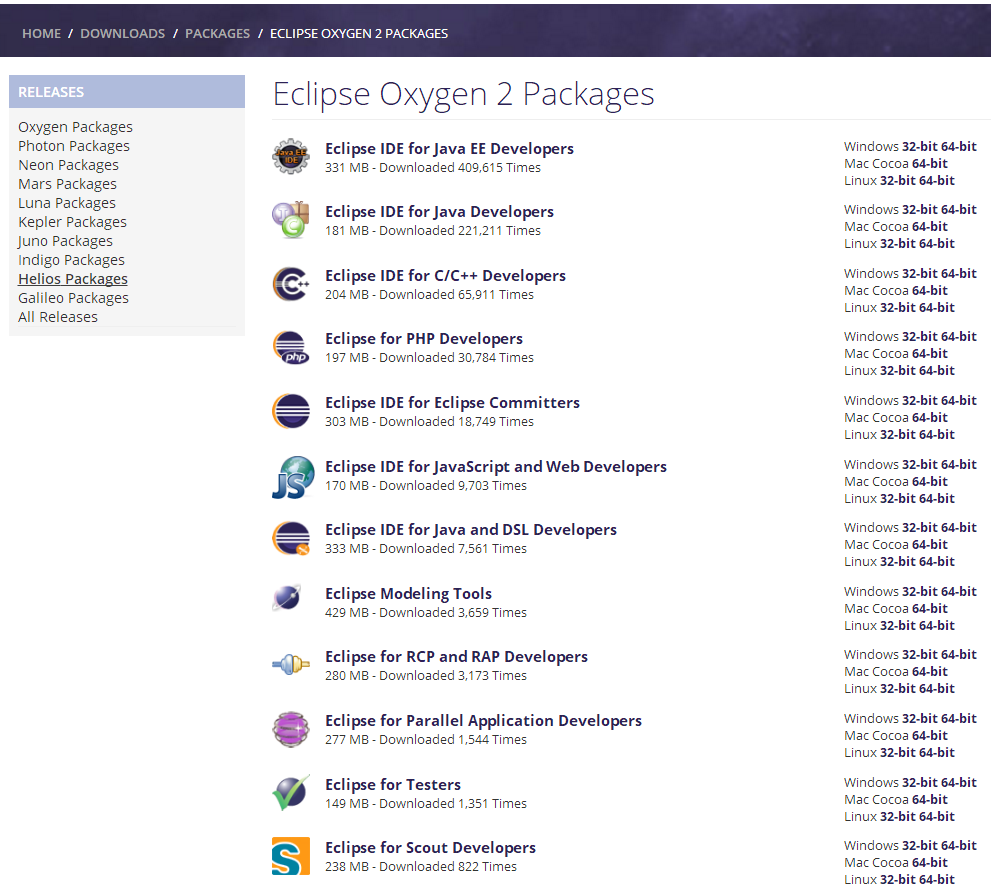Click the Scout Developers S icon
The width and height of the screenshot is (991, 892).
click(x=291, y=856)
